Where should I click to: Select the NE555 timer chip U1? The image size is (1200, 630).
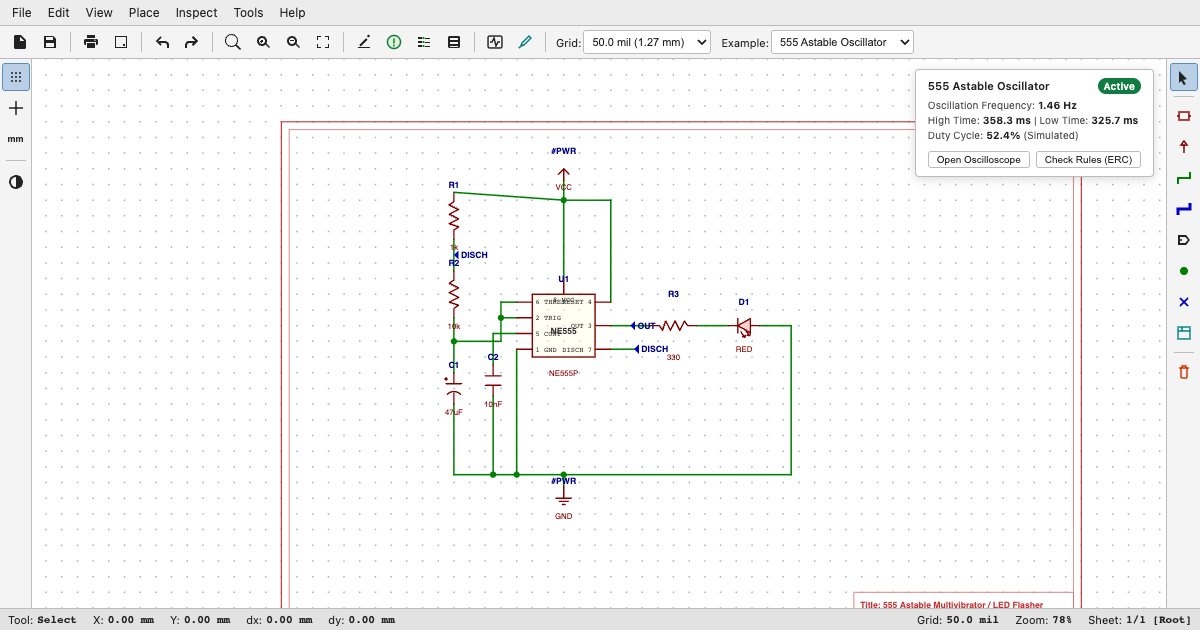(x=563, y=325)
